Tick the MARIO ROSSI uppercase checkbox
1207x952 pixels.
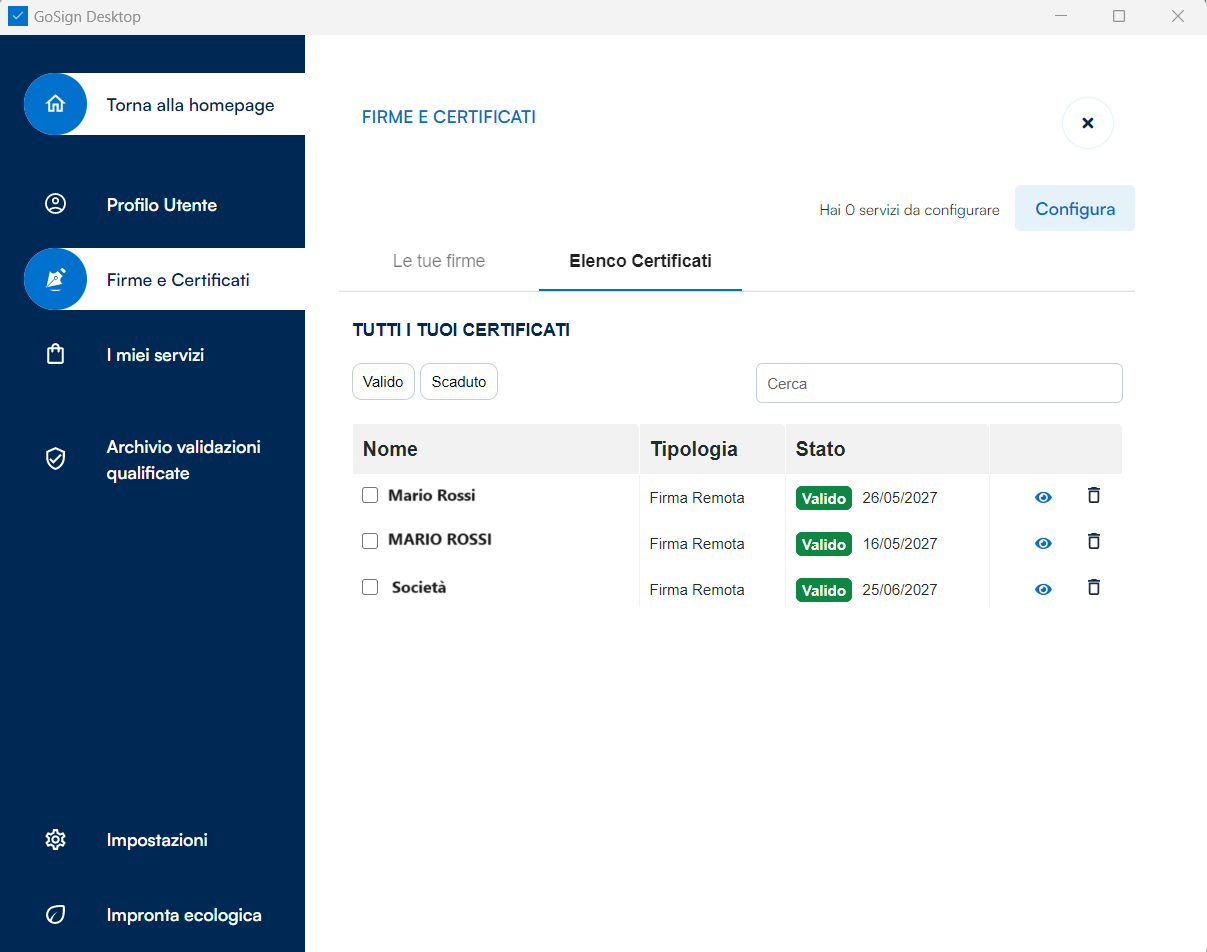(x=370, y=541)
